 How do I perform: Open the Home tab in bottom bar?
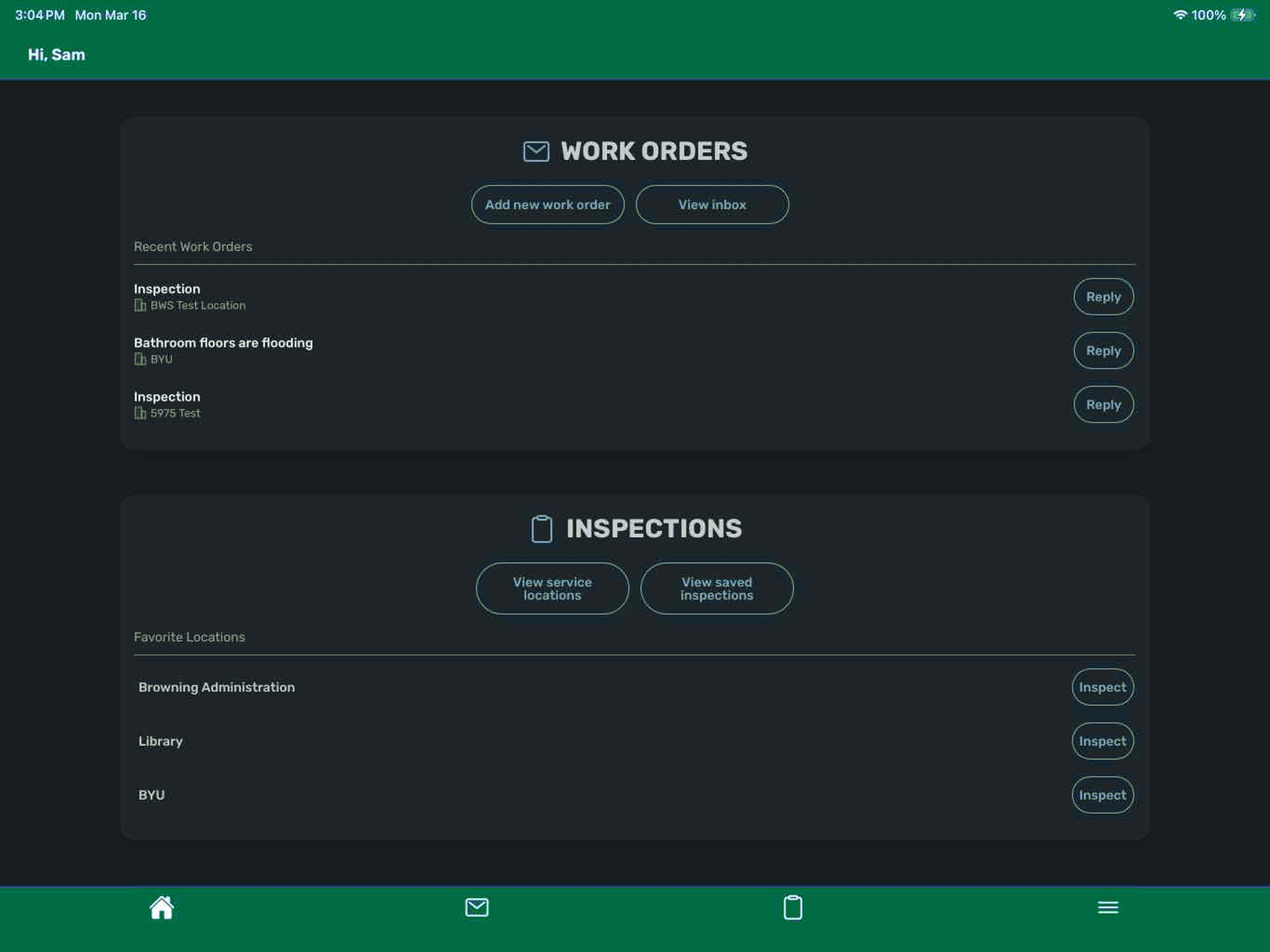[x=161, y=907]
